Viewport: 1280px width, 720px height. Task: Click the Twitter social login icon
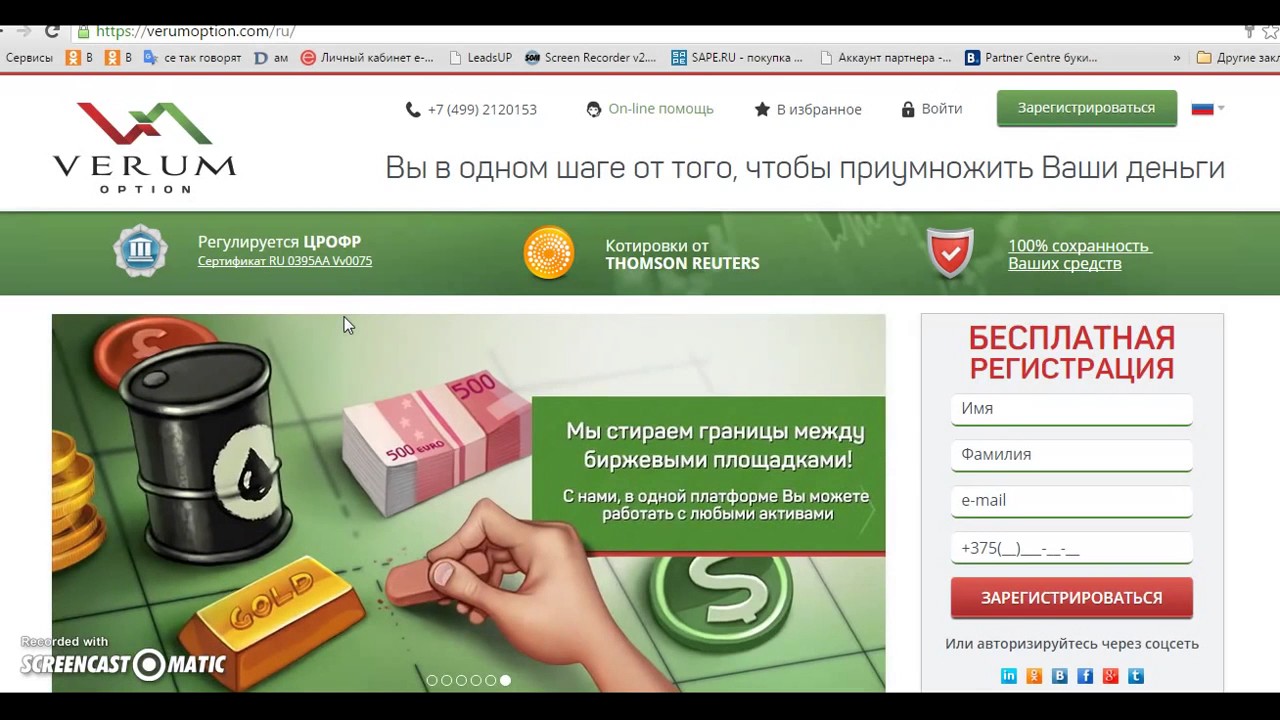[x=1136, y=676]
